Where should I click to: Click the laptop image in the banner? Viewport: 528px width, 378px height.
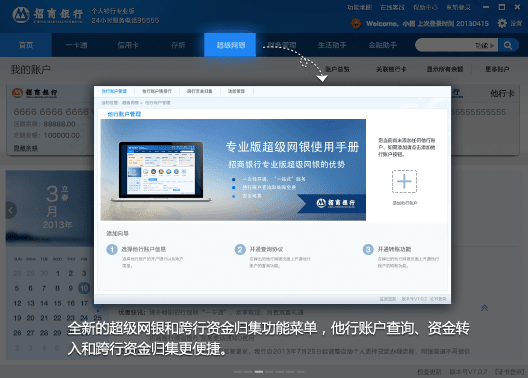[161, 171]
